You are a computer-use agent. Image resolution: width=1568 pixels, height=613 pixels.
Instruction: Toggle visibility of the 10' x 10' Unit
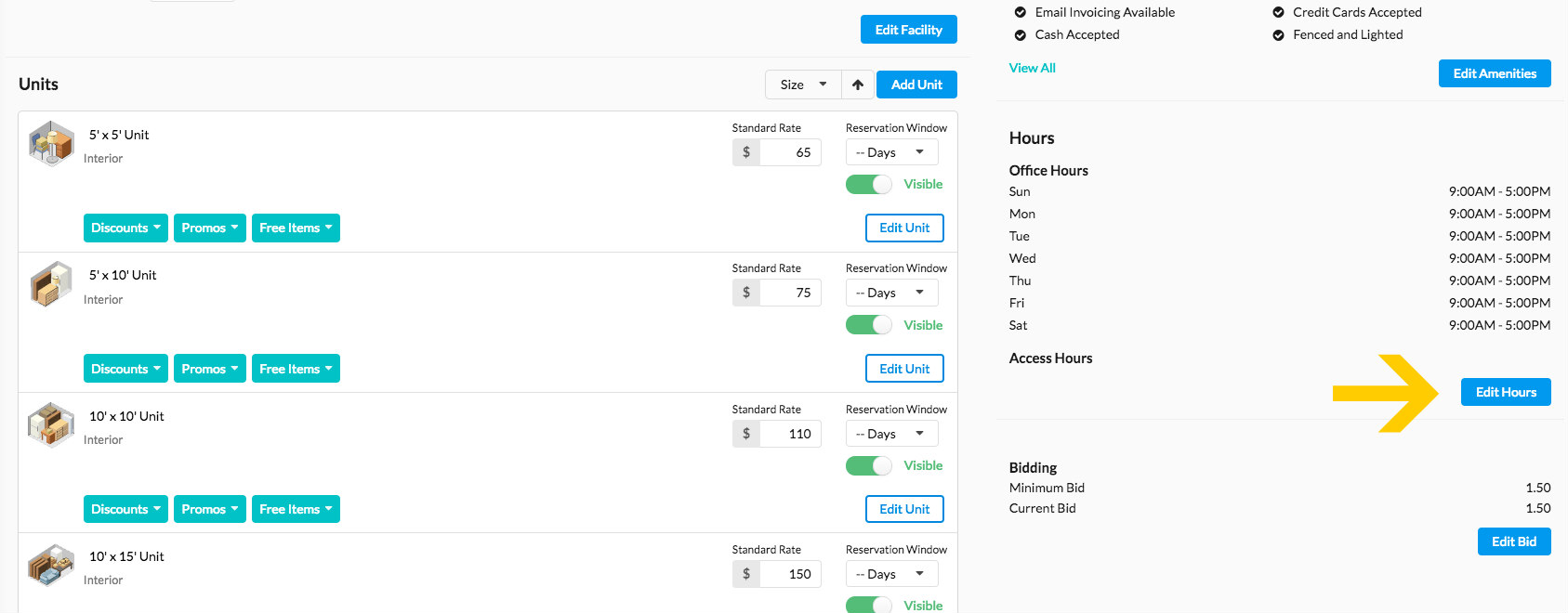point(869,465)
